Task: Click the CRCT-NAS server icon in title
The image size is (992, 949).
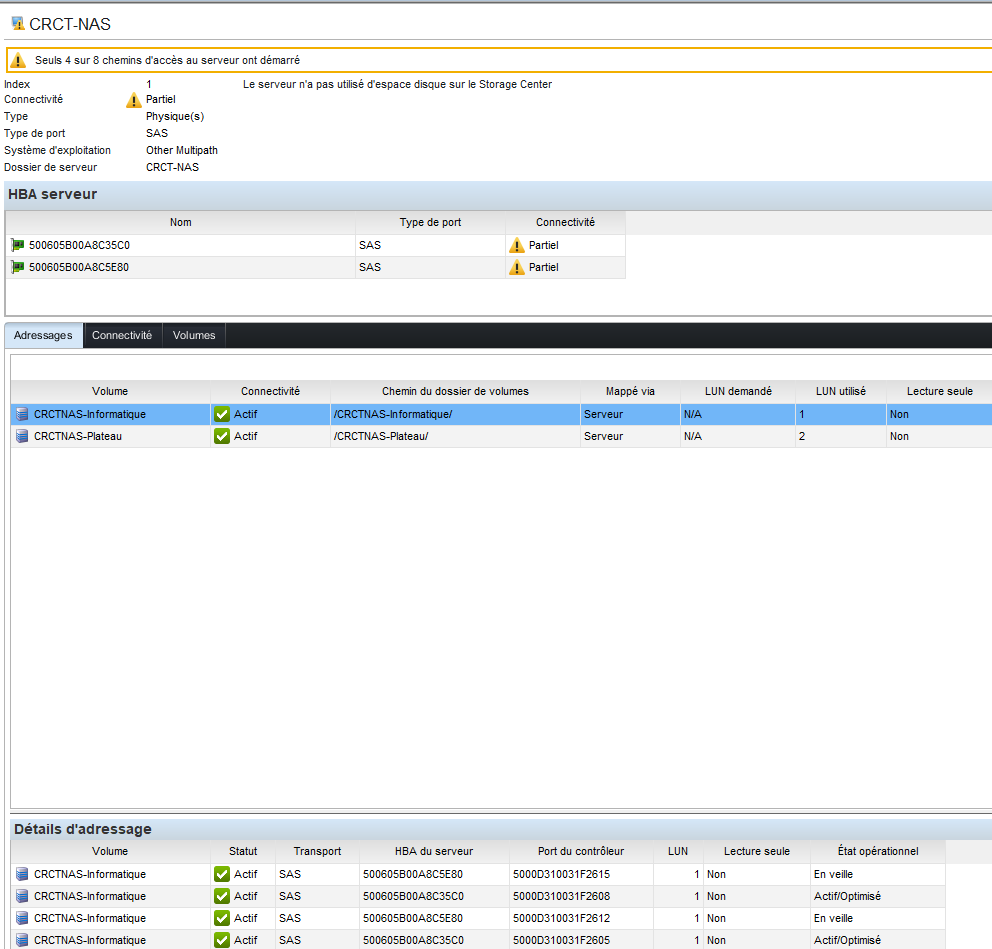Action: tap(18, 23)
